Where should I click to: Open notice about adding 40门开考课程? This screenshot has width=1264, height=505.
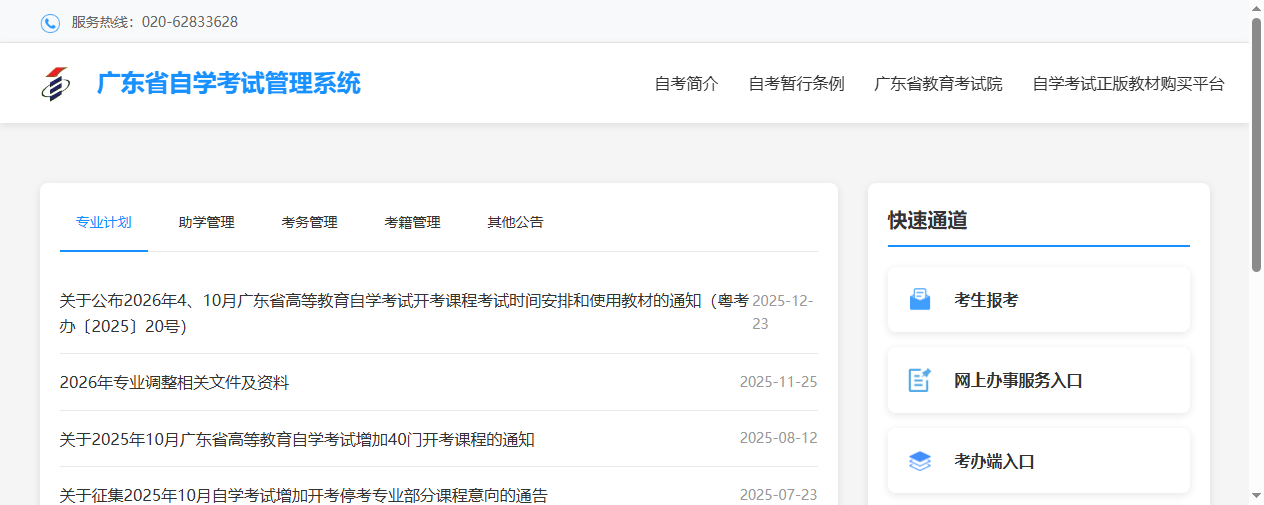(x=297, y=439)
